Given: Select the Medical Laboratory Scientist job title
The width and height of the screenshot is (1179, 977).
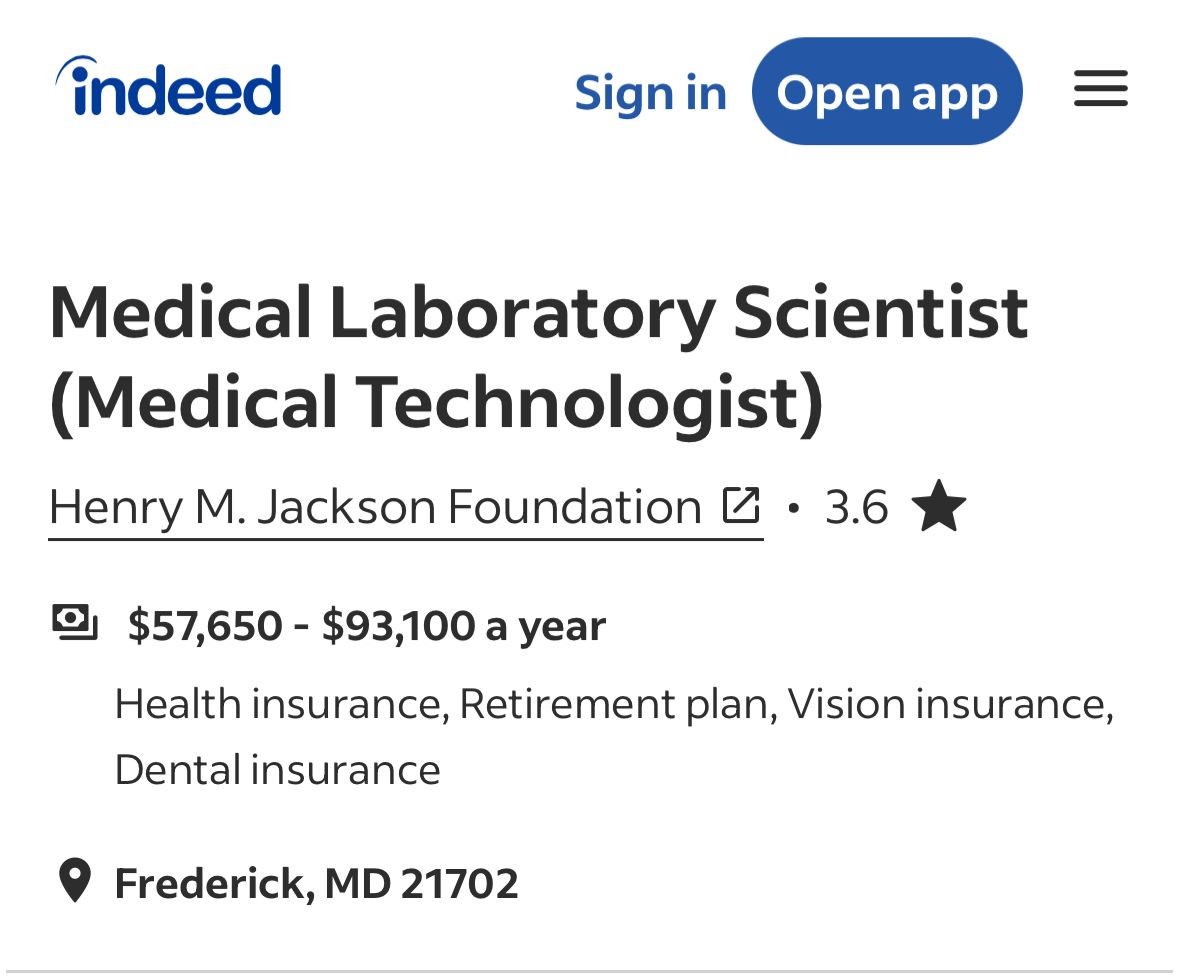Looking at the screenshot, I should click(538, 312).
